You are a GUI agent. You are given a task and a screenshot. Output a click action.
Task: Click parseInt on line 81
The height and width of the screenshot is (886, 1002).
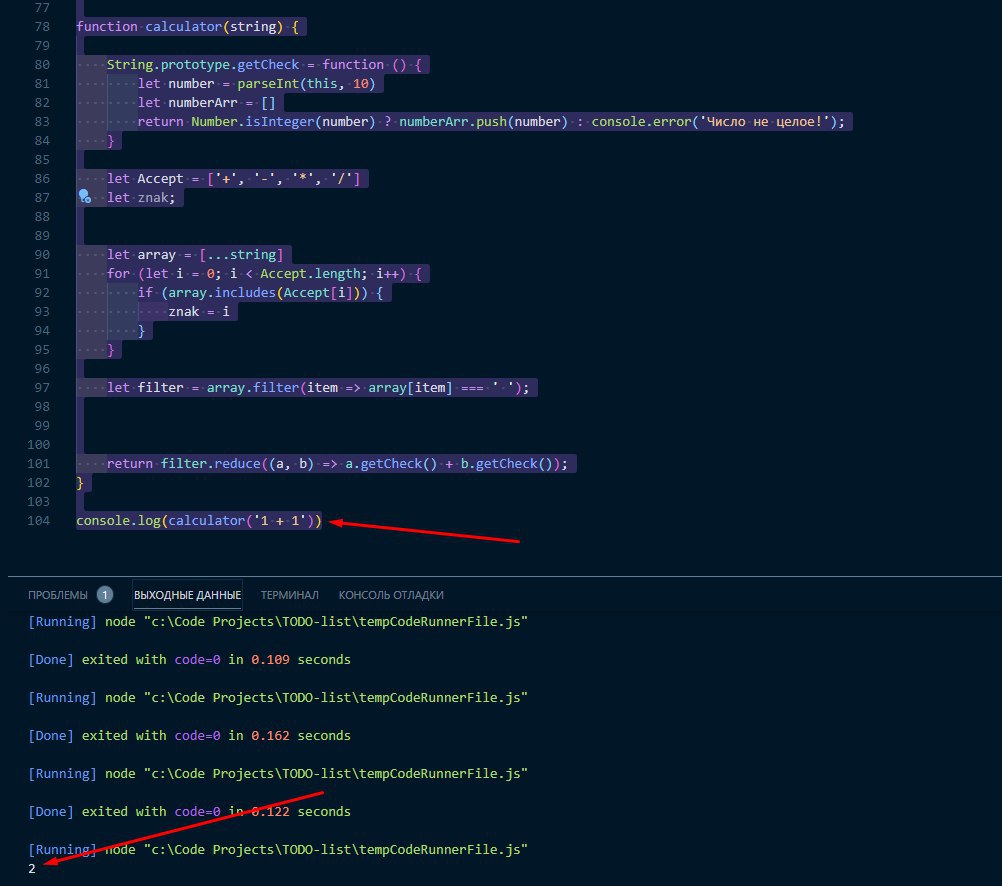pos(268,84)
